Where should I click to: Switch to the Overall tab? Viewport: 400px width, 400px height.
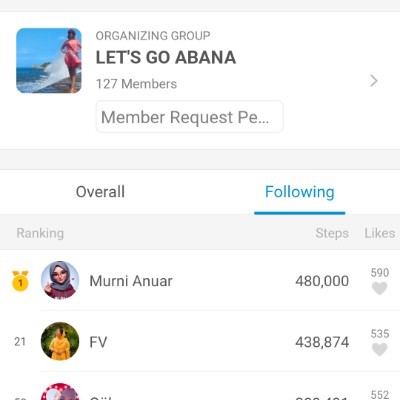pos(100,192)
